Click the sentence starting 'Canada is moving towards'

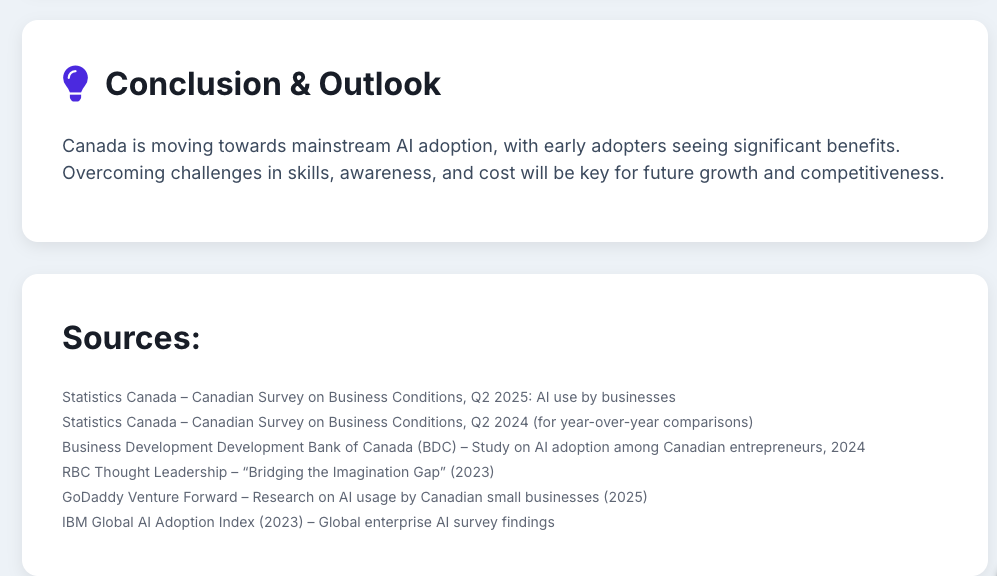point(481,145)
